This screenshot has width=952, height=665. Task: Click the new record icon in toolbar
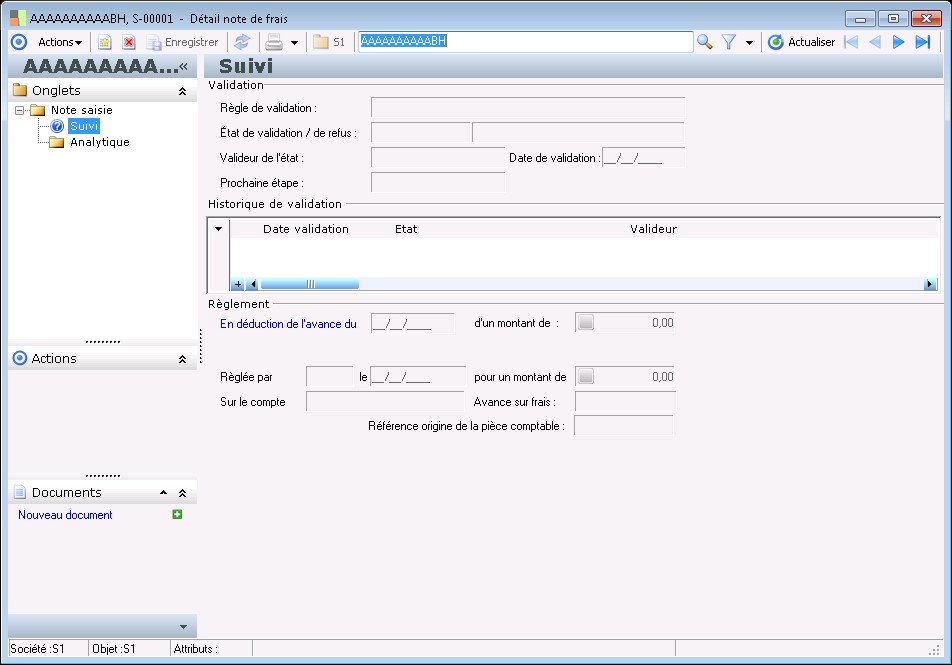tap(104, 42)
